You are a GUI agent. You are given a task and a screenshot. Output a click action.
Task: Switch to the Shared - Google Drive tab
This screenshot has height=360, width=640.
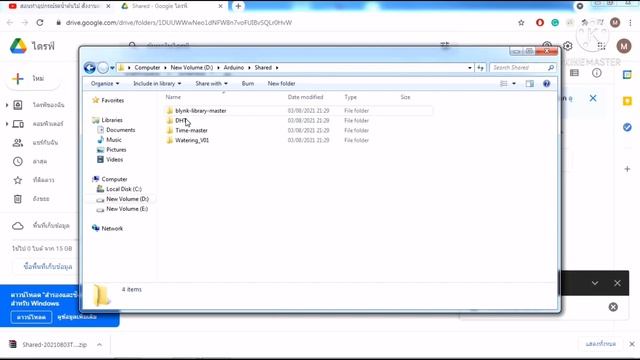[x=171, y=6]
